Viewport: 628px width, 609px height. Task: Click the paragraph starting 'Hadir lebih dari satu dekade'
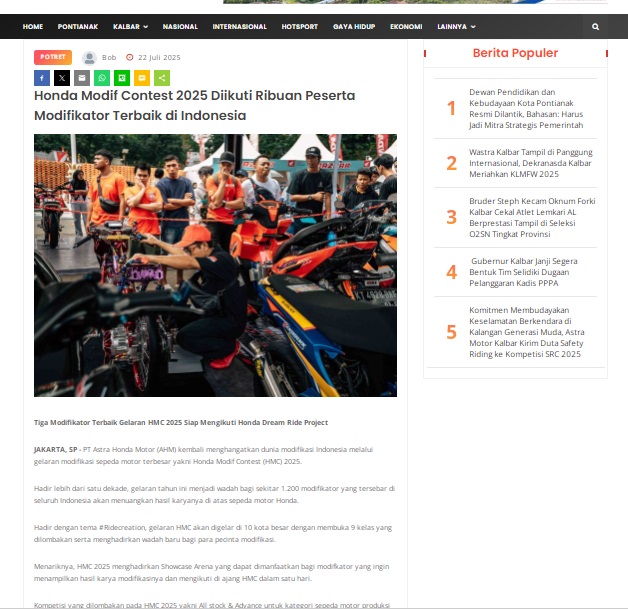click(x=214, y=494)
